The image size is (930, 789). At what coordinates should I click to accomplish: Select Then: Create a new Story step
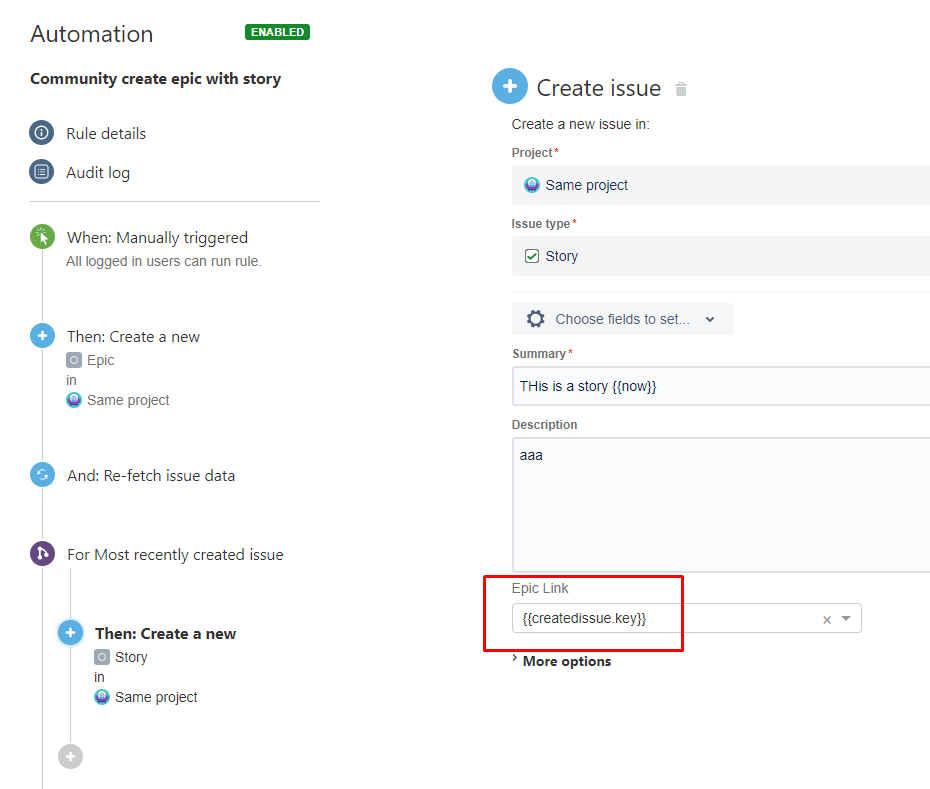pyautogui.click(x=165, y=634)
